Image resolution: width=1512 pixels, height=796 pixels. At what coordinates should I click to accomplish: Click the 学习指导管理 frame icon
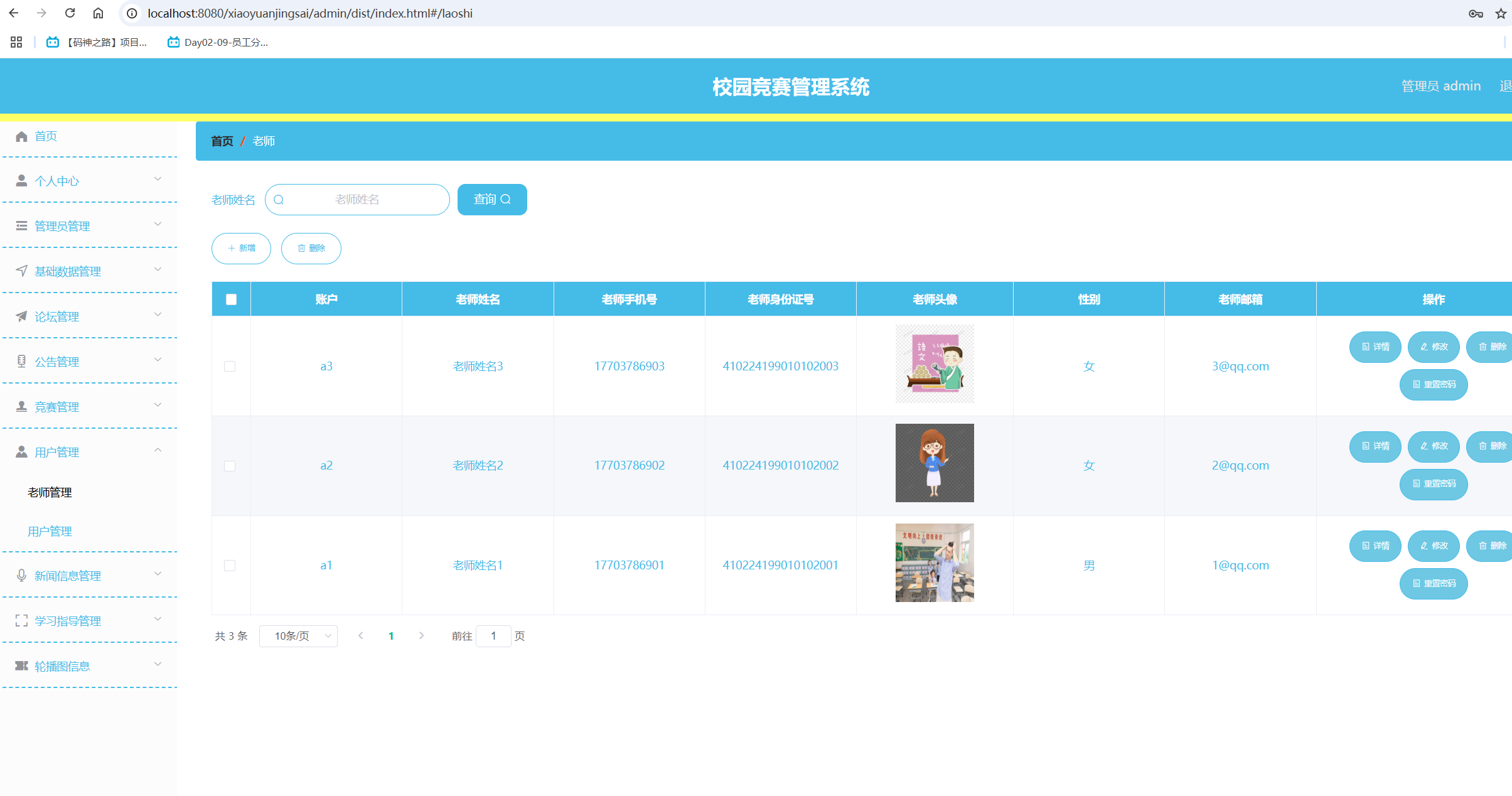[x=21, y=620]
